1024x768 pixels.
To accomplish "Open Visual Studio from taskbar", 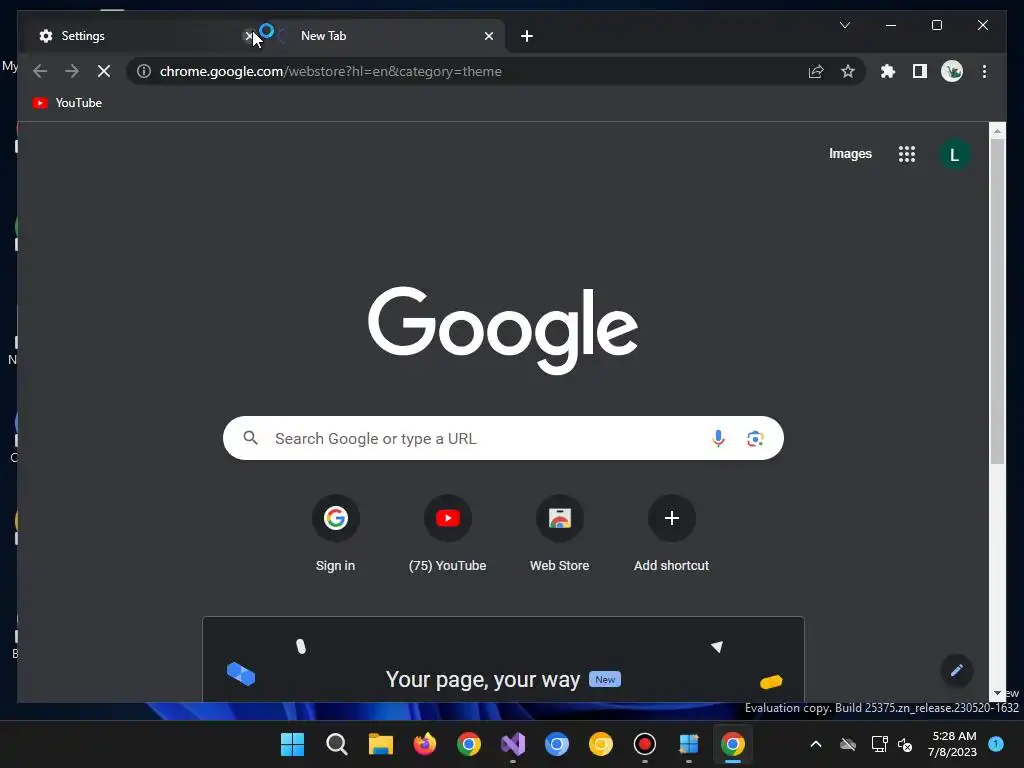I will pos(513,744).
